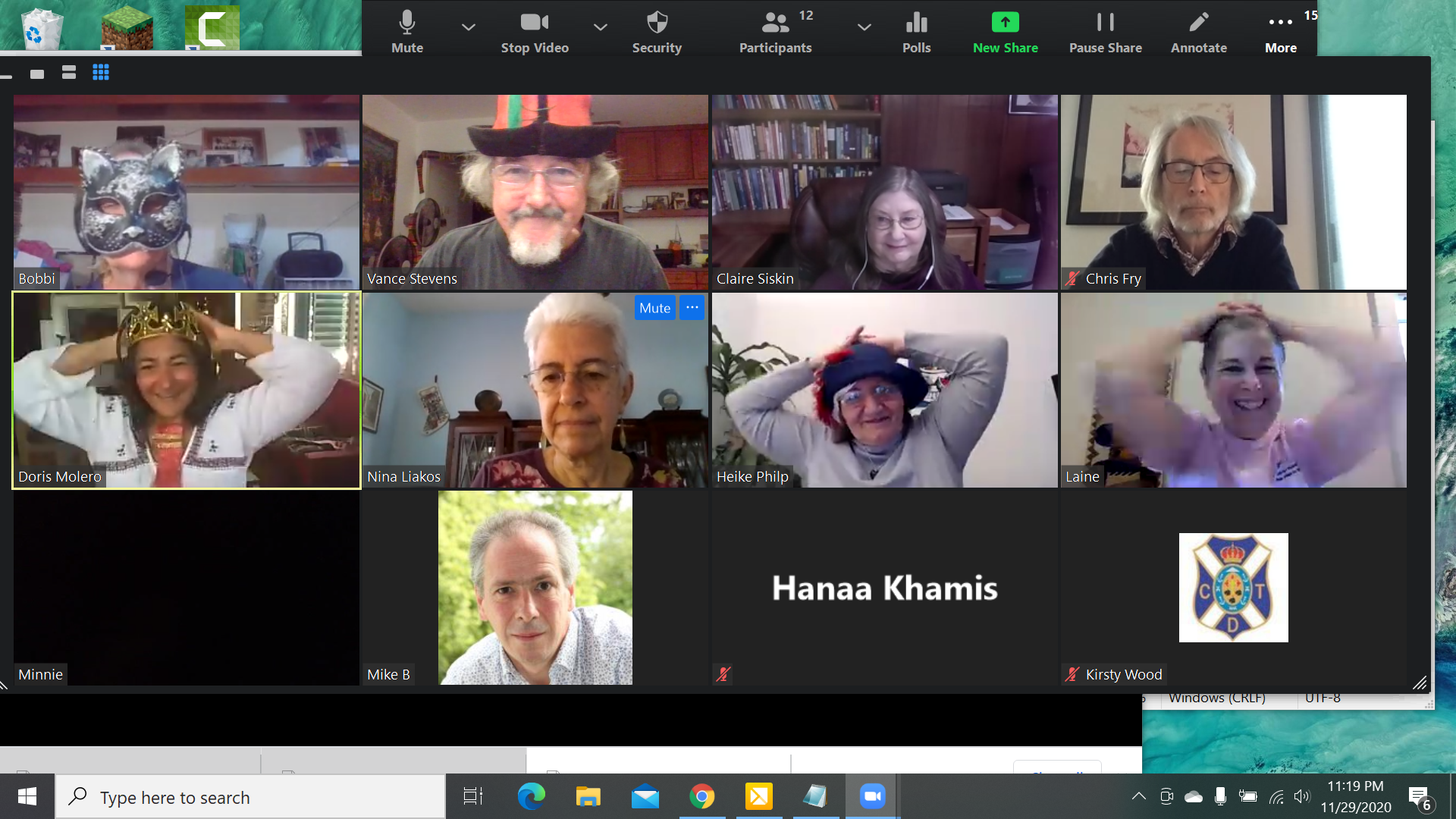Click the Windows Start button
Screen dimensions: 1456x819
pyautogui.click(x=27, y=796)
